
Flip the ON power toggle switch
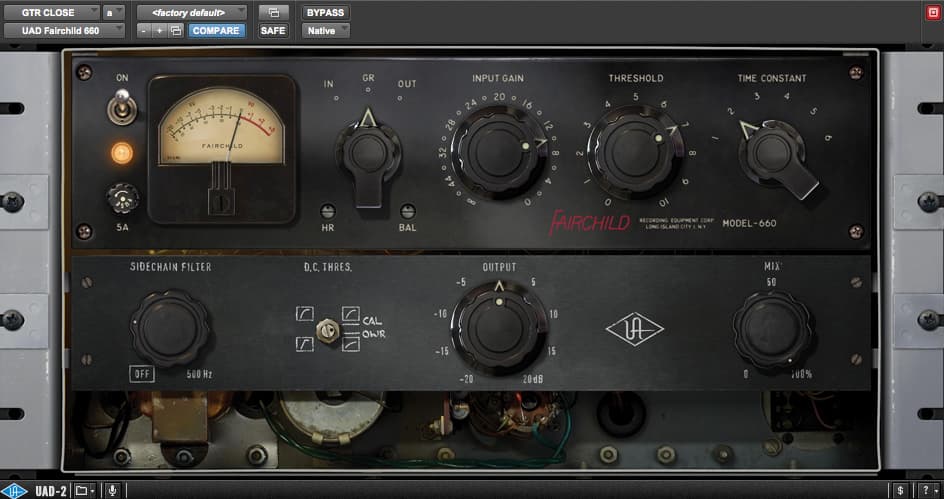tap(122, 107)
